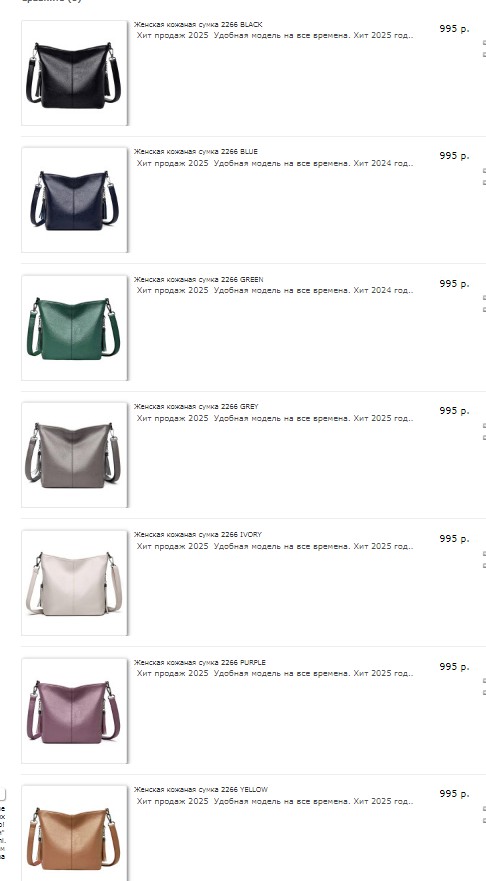Open the title link ending in 2266 BLUE
The height and width of the screenshot is (881, 486).
click(x=196, y=152)
